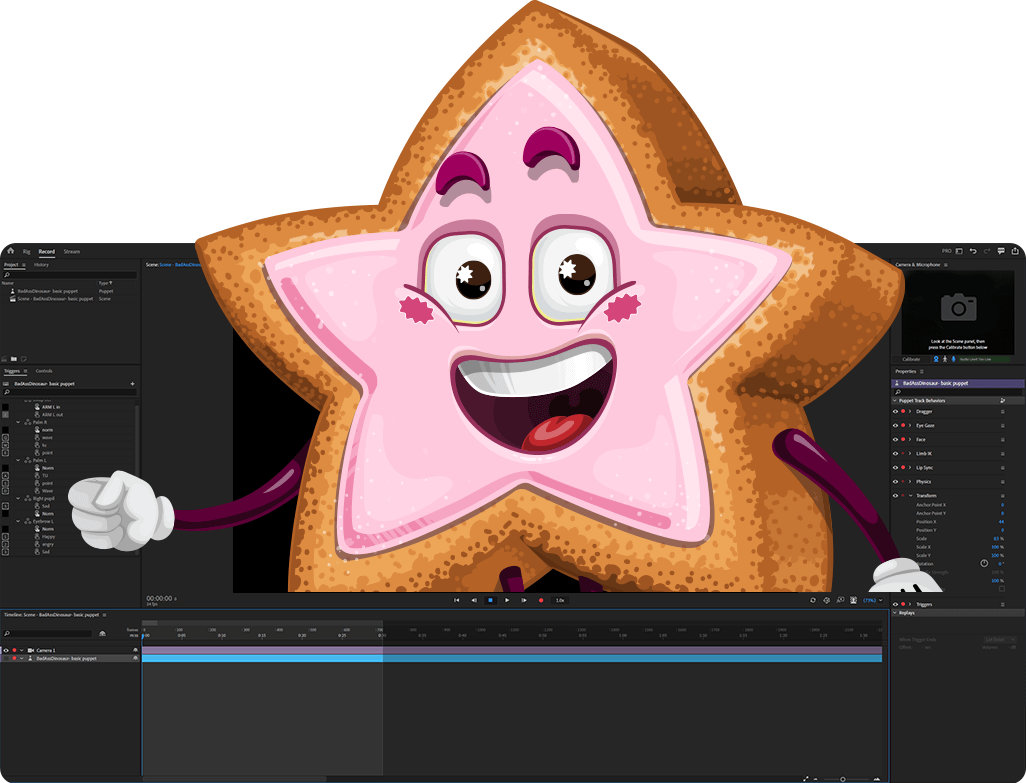Toggle visibility eye for Dragger behavior
The width and height of the screenshot is (1026, 783).
pos(895,411)
